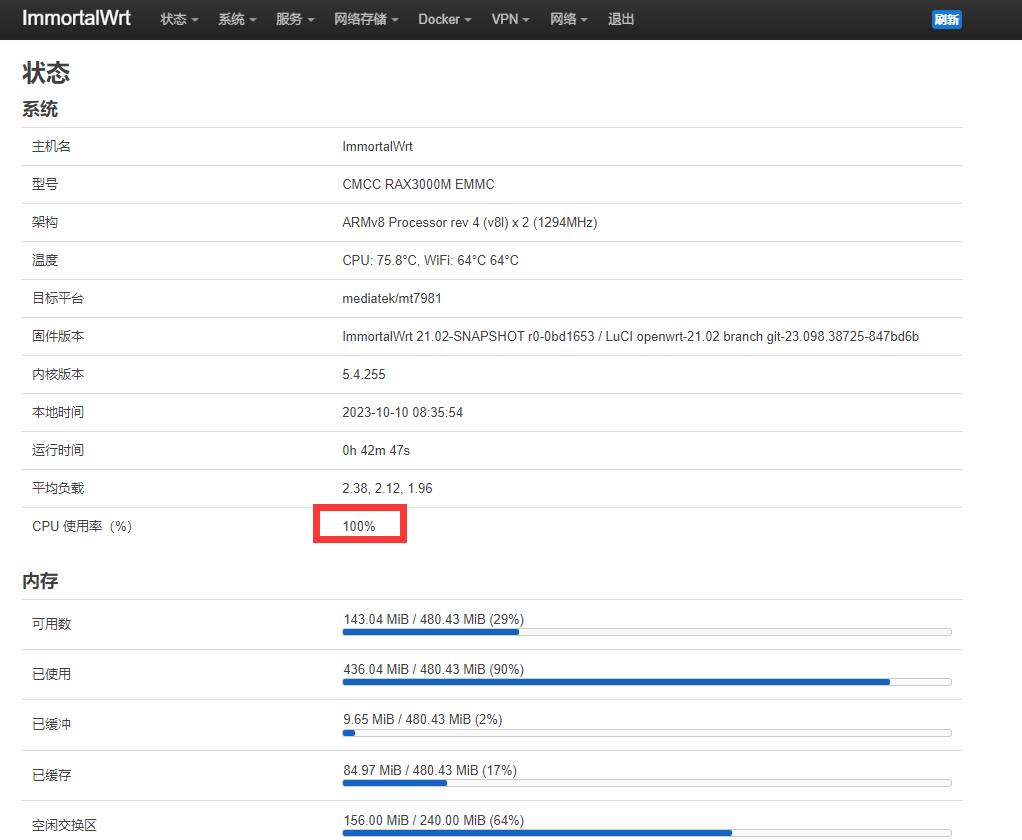Image resolution: width=1022 pixels, height=840 pixels.
Task: Click the 已缓存 cached memory bar
Action: pos(646,781)
